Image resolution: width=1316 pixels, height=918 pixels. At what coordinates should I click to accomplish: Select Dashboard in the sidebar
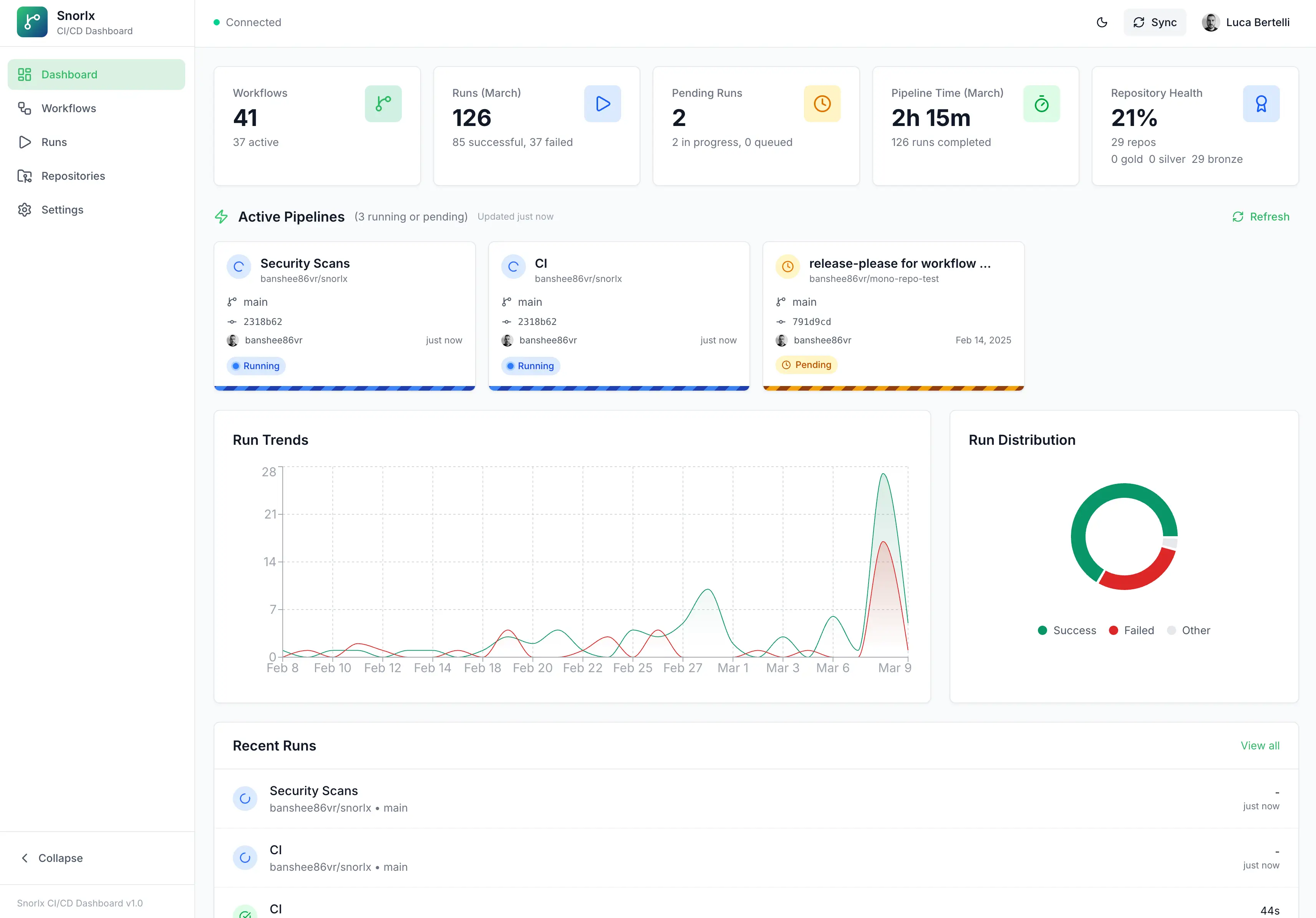click(x=96, y=75)
